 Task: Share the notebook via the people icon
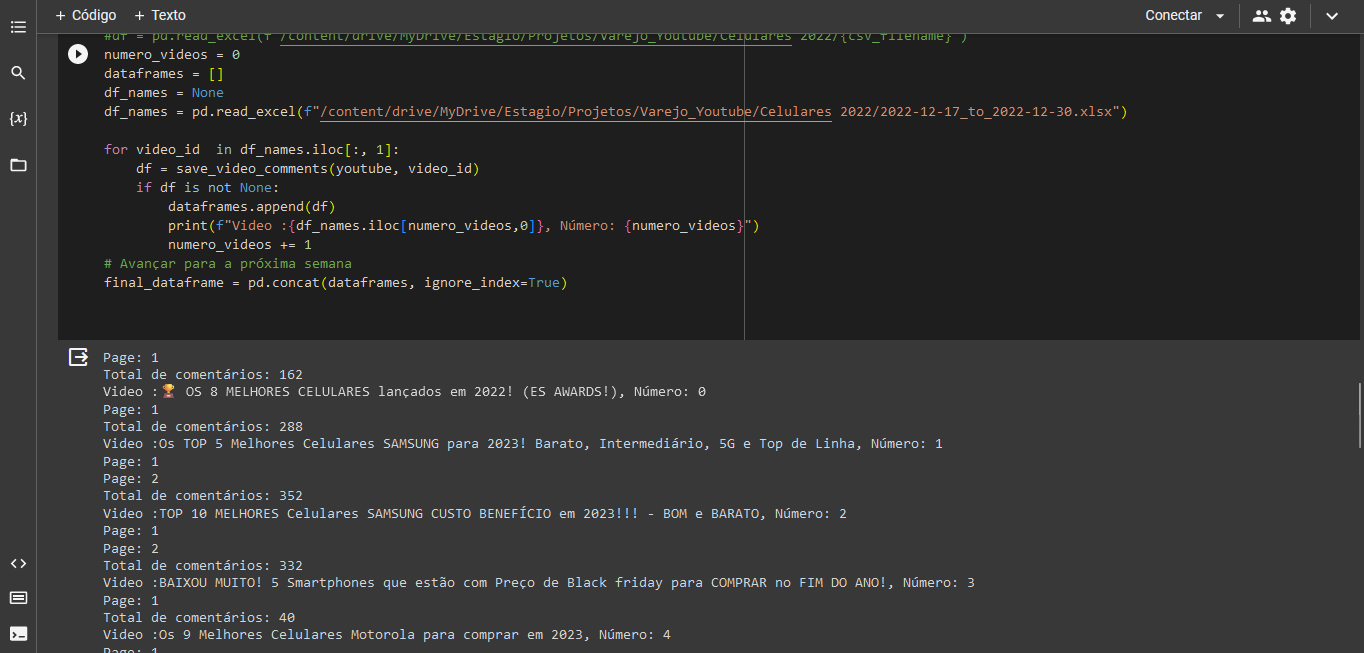[1259, 16]
